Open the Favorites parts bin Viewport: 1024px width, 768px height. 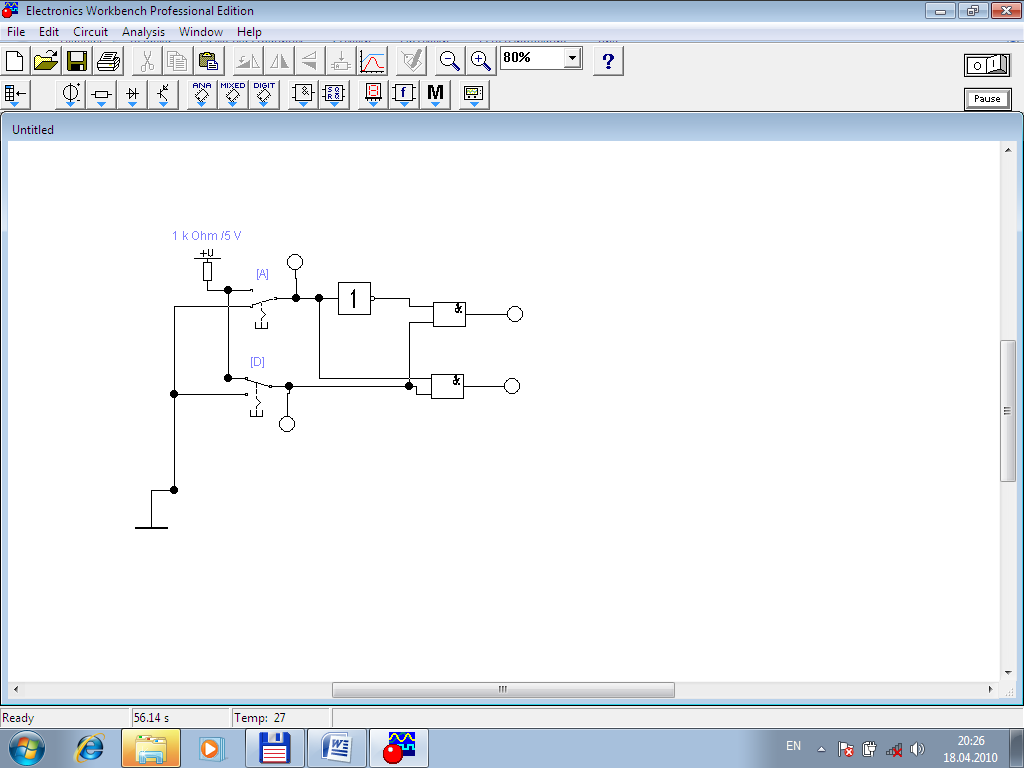click(14, 94)
